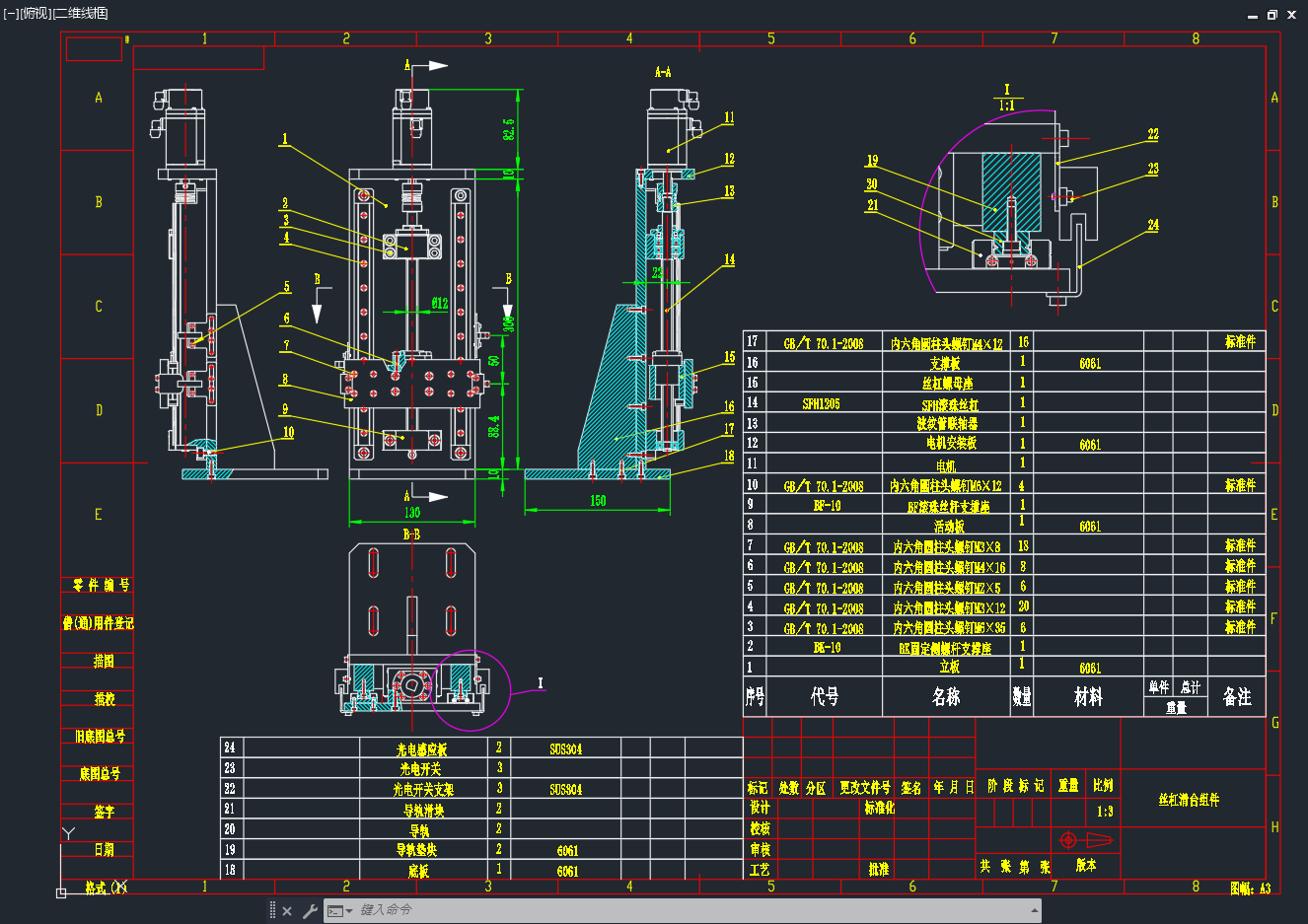
Task: Select "GB/T 70.1-2008" in row 17
Action: coord(824,344)
